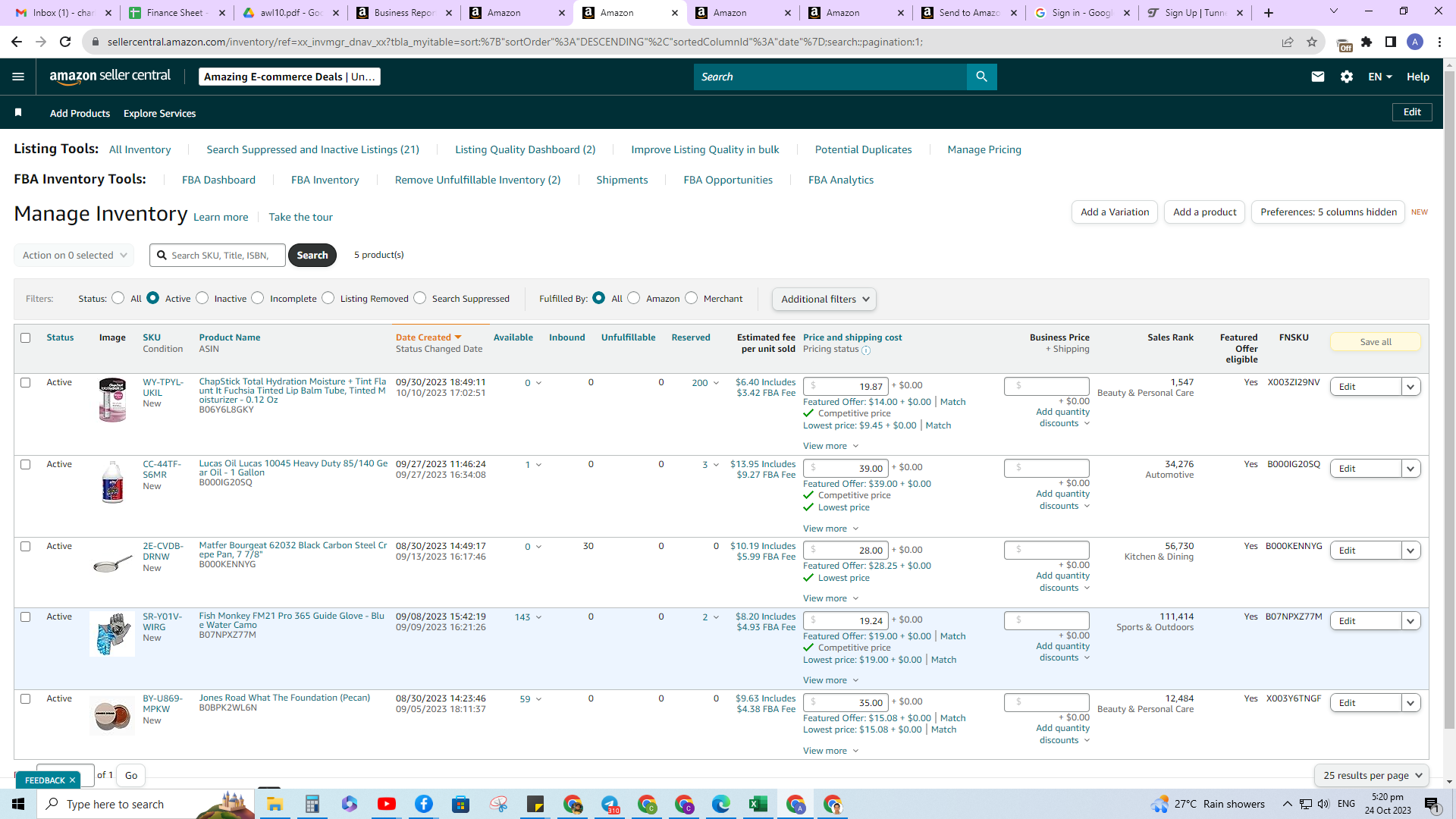Open the EN language dropdown

tap(1380, 77)
